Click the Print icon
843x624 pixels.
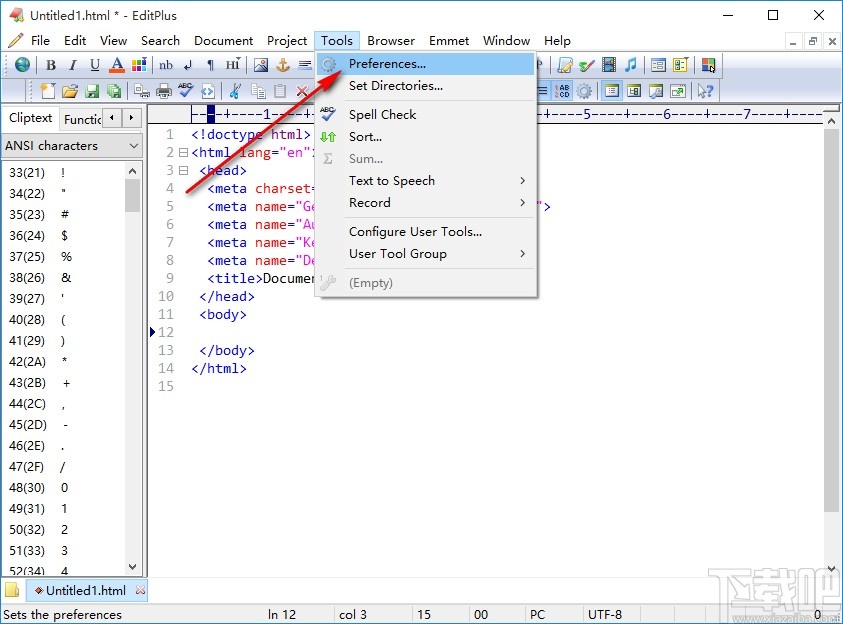[x=164, y=91]
